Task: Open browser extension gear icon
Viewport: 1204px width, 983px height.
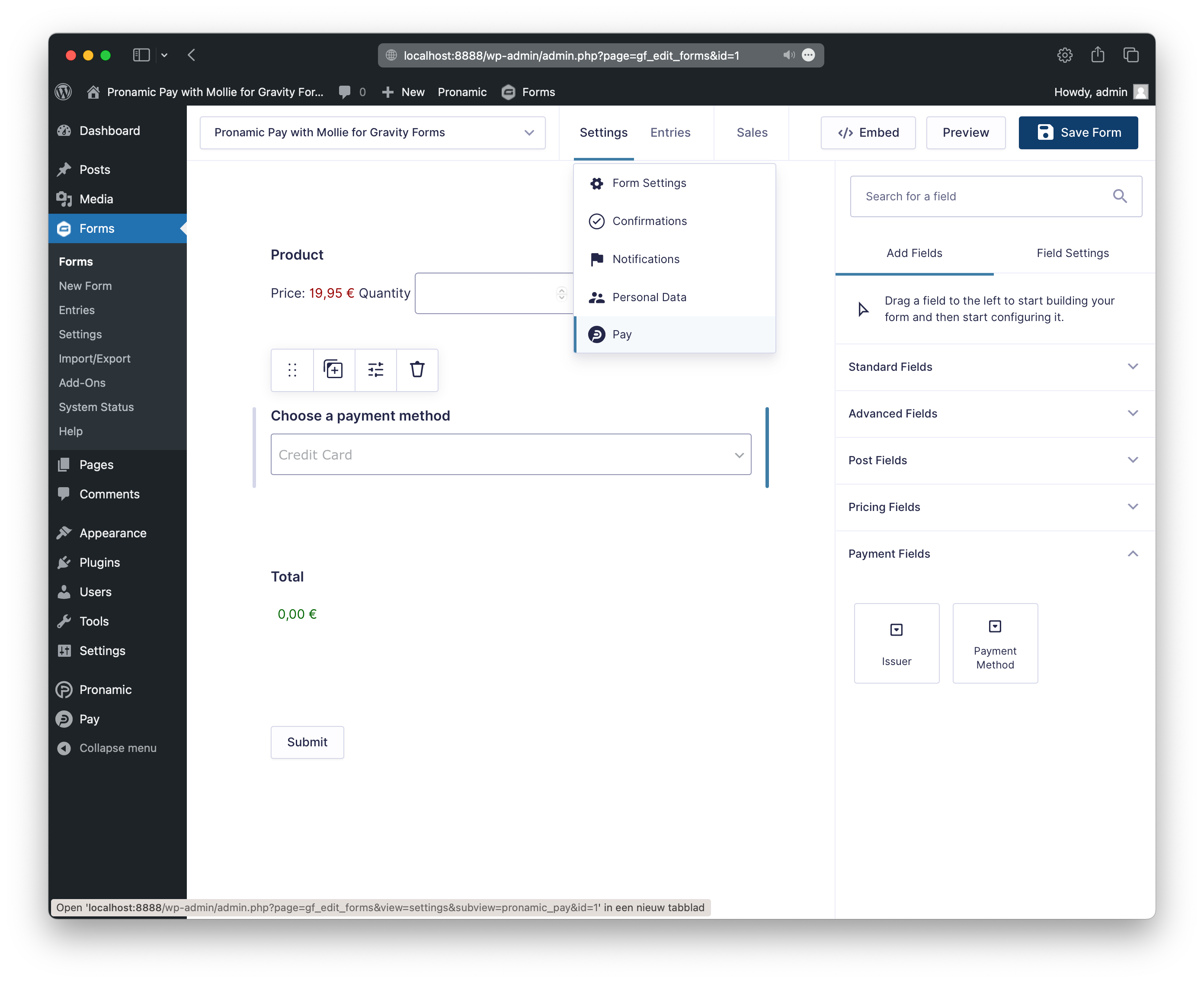Action: [x=1064, y=55]
